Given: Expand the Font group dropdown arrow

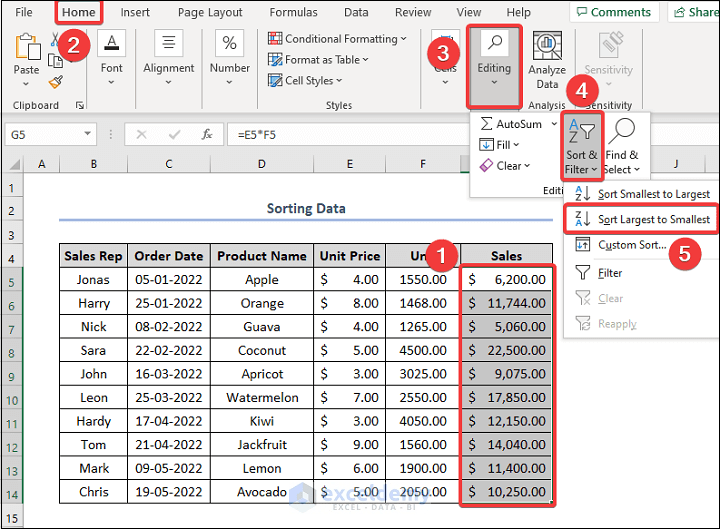Looking at the screenshot, I should [112, 82].
